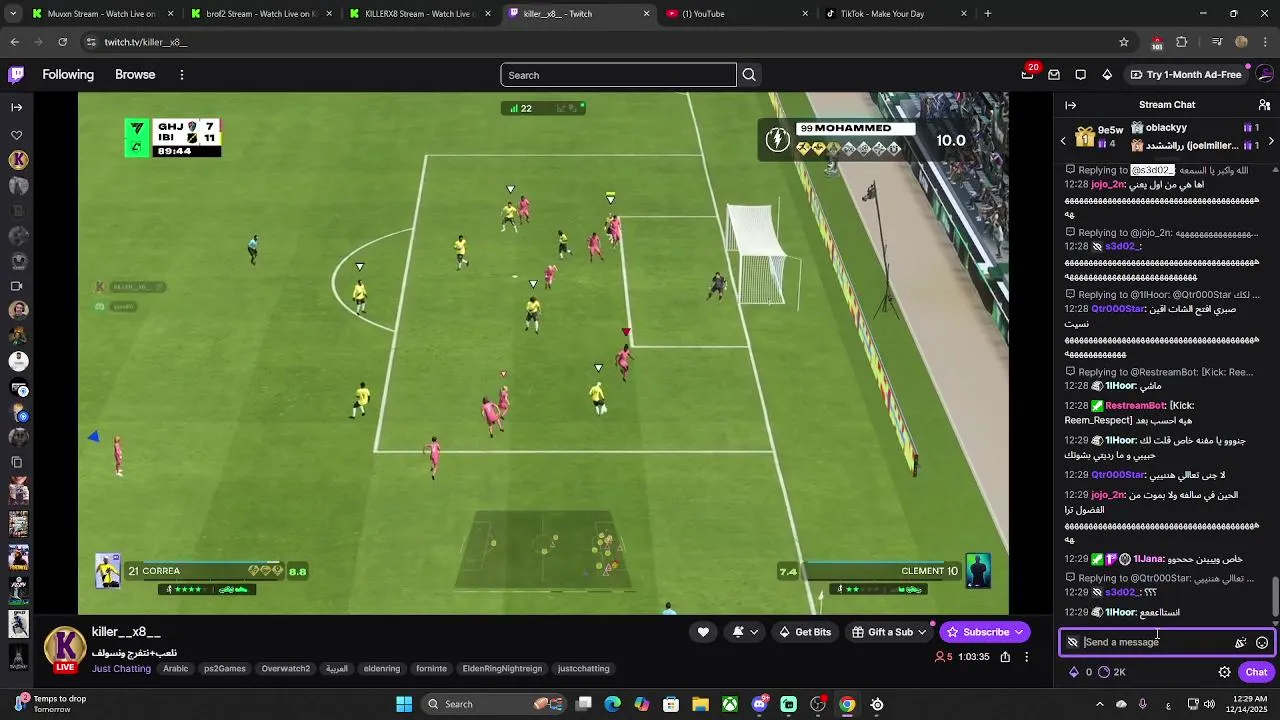This screenshot has width=1280, height=720.
Task: Bookmark this page with star
Action: (1124, 42)
